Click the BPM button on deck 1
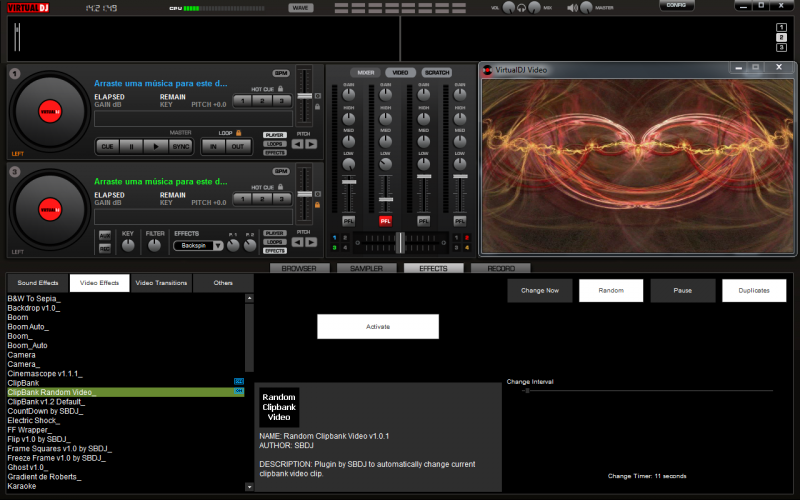 [281, 73]
